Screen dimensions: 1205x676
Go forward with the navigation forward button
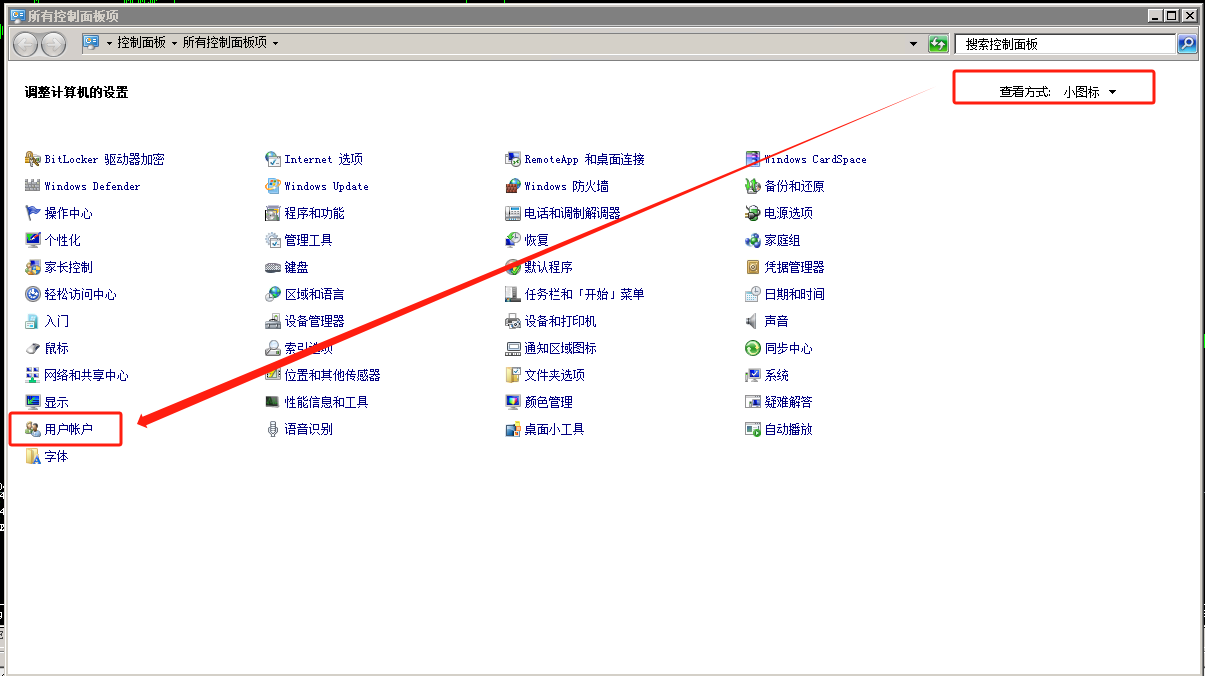click(x=53, y=44)
